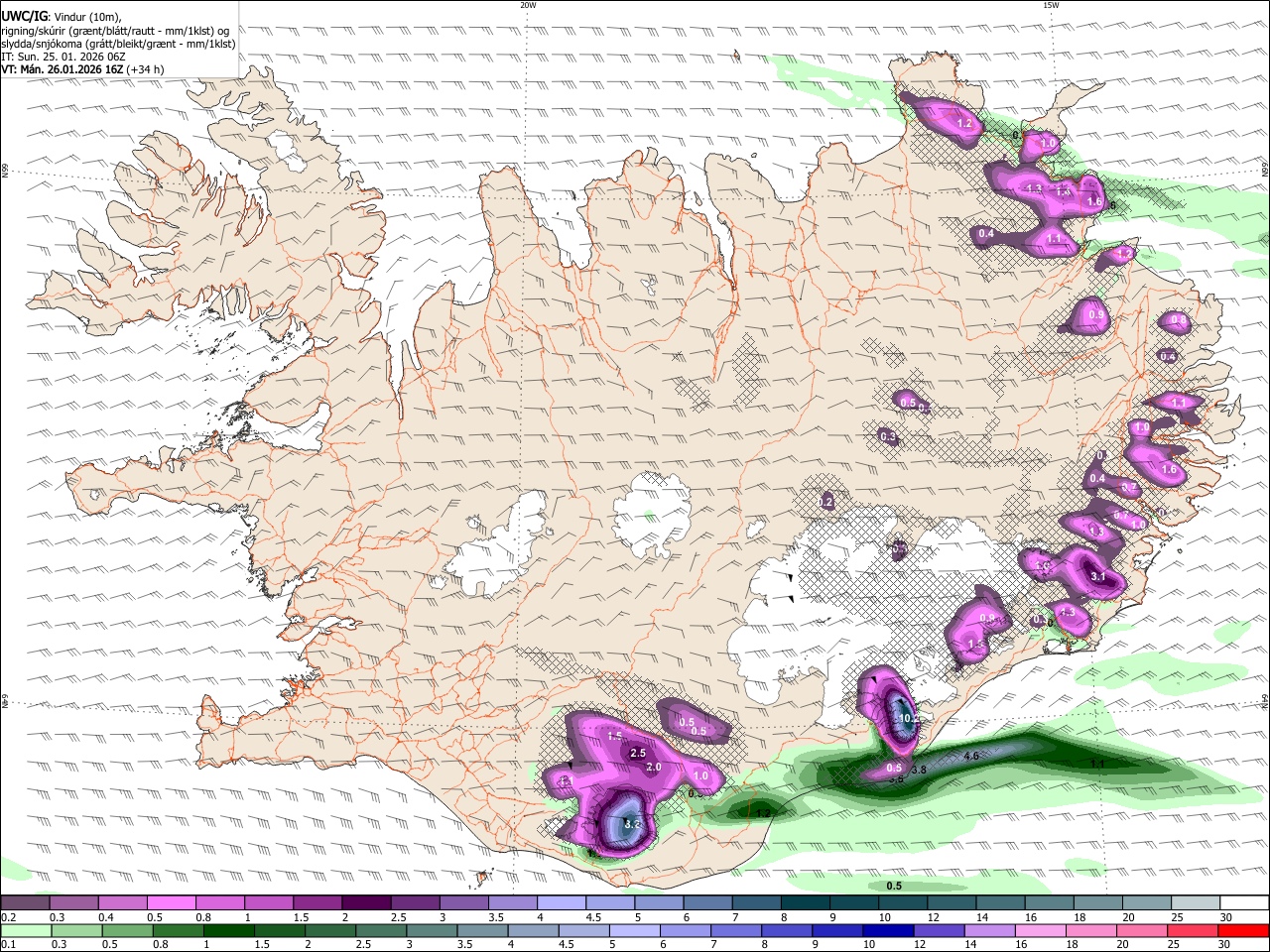The image size is (1270, 952).
Task: Select upper legend row swatch labeled 1.5
Action: 317,903
